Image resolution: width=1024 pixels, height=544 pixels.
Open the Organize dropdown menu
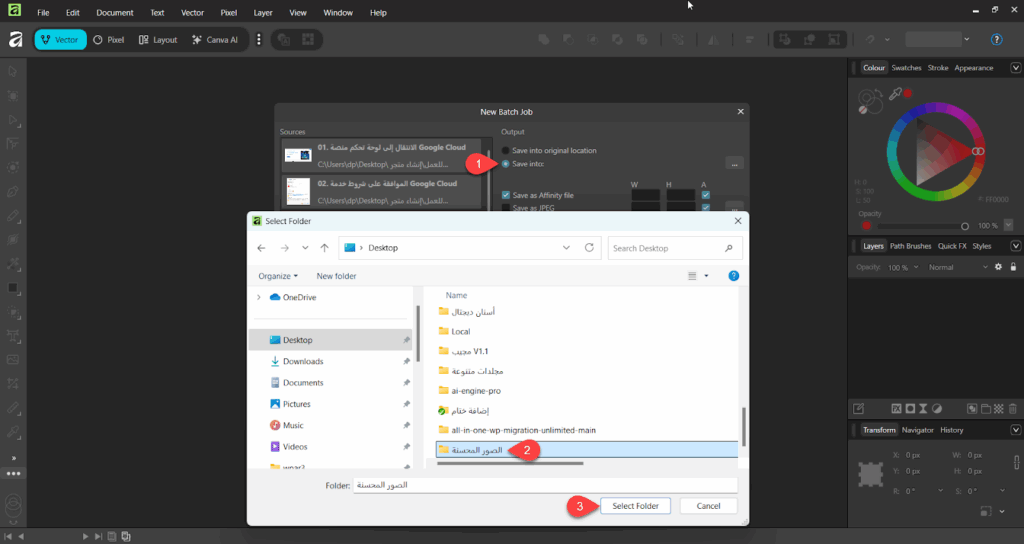(x=277, y=276)
